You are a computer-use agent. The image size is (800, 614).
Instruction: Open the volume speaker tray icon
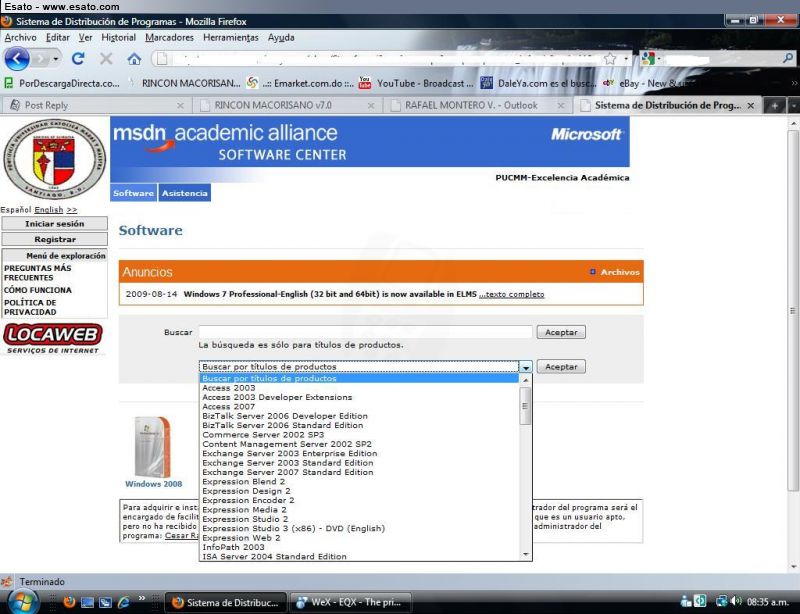pyautogui.click(x=736, y=602)
